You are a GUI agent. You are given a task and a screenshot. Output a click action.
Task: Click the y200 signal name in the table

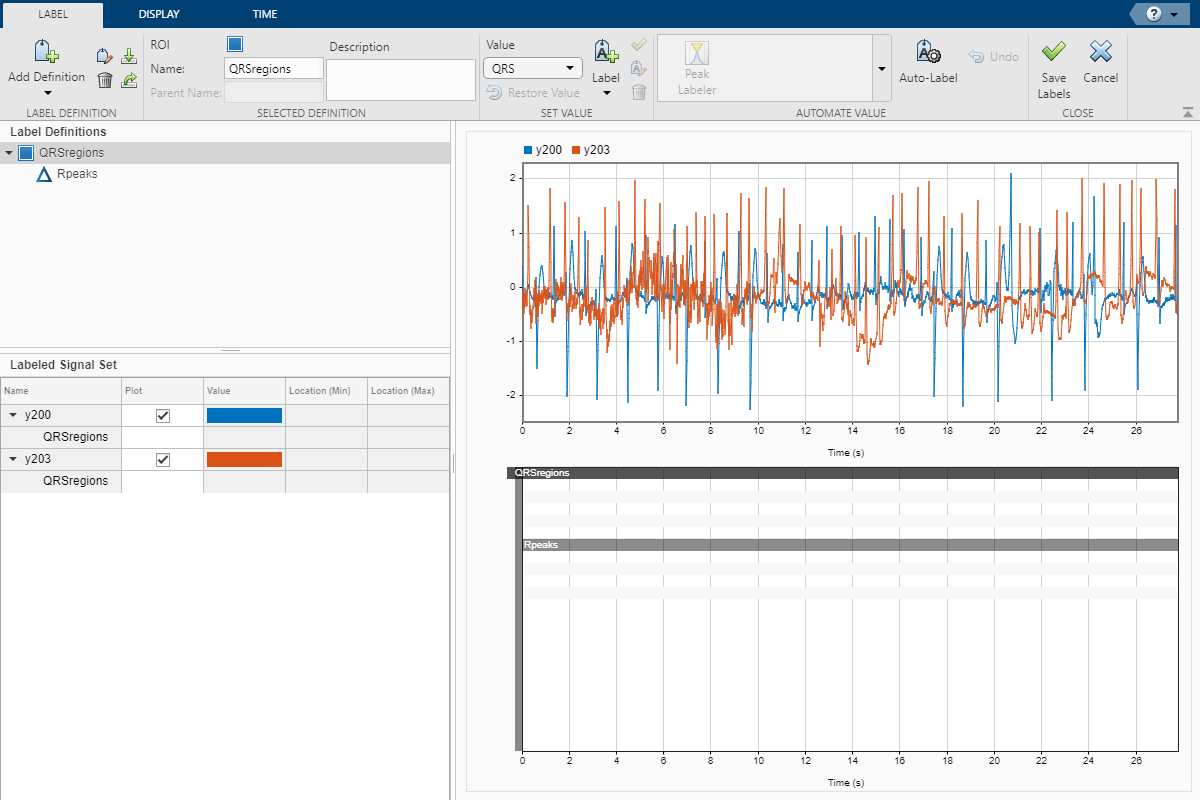(38, 415)
